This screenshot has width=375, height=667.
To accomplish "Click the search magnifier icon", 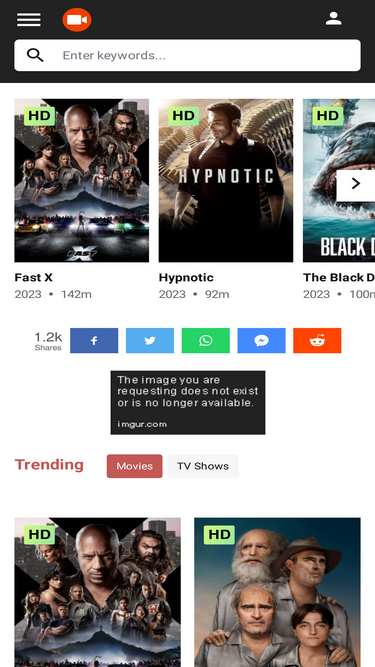I will coord(35,55).
